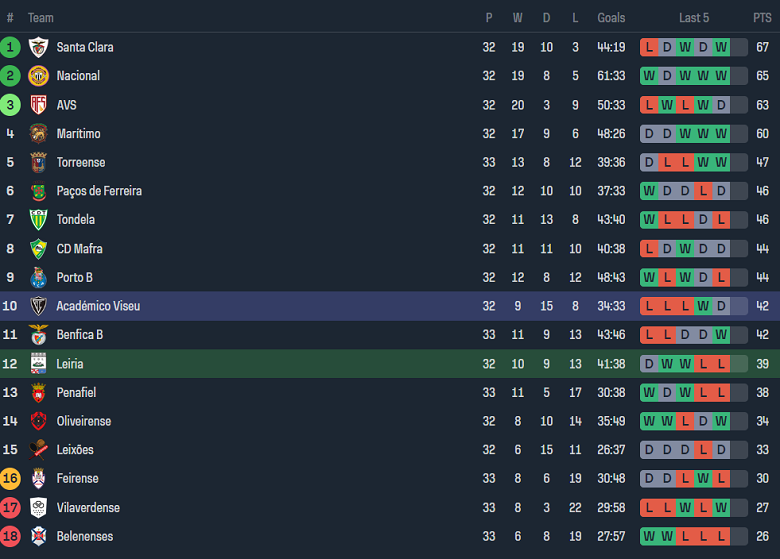Image resolution: width=780 pixels, height=559 pixels.
Task: Open Académico Viseu team page link
Action: click(x=98, y=306)
